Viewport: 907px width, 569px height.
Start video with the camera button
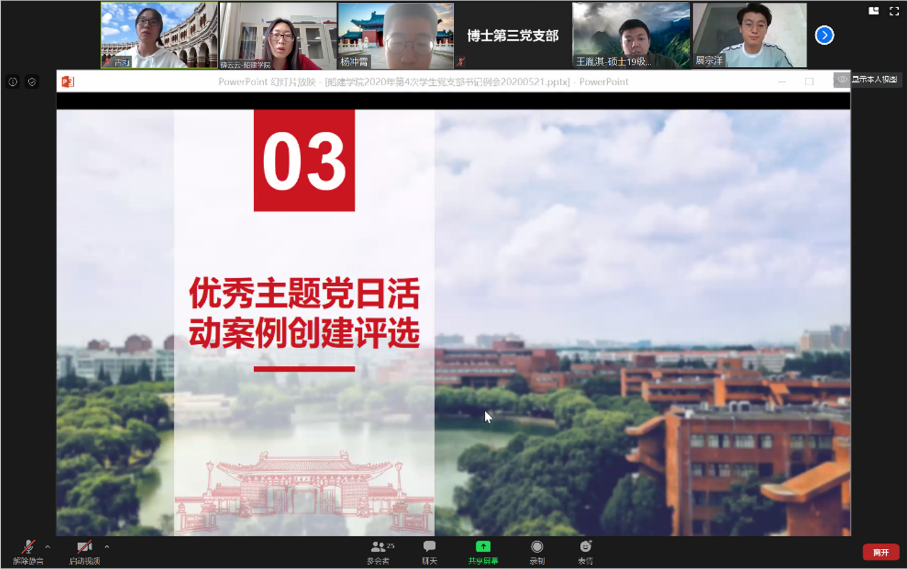pyautogui.click(x=85, y=549)
